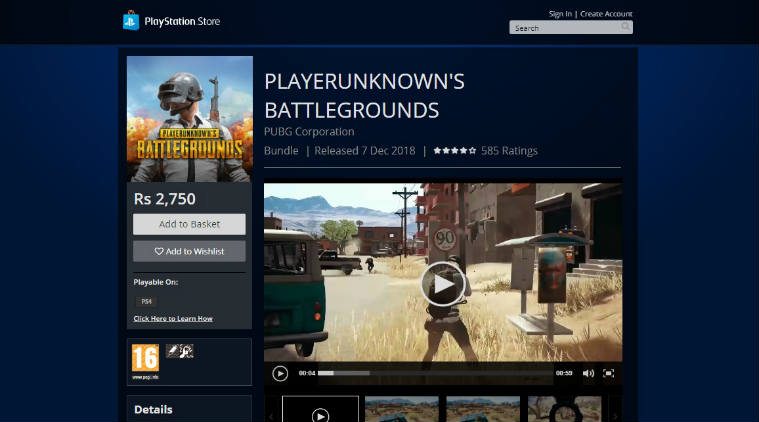The image size is (759, 422).
Task: Click the Search input field
Action: pyautogui.click(x=563, y=28)
